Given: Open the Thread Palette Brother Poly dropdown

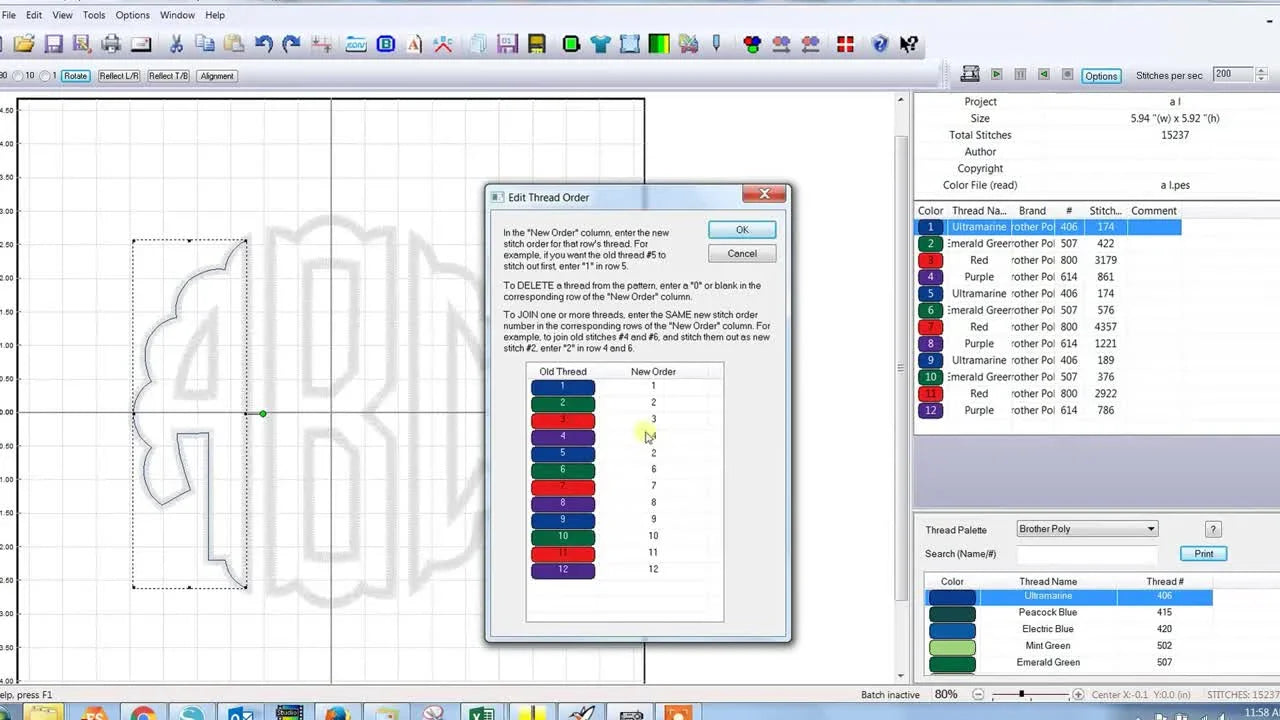Looking at the screenshot, I should [1087, 529].
